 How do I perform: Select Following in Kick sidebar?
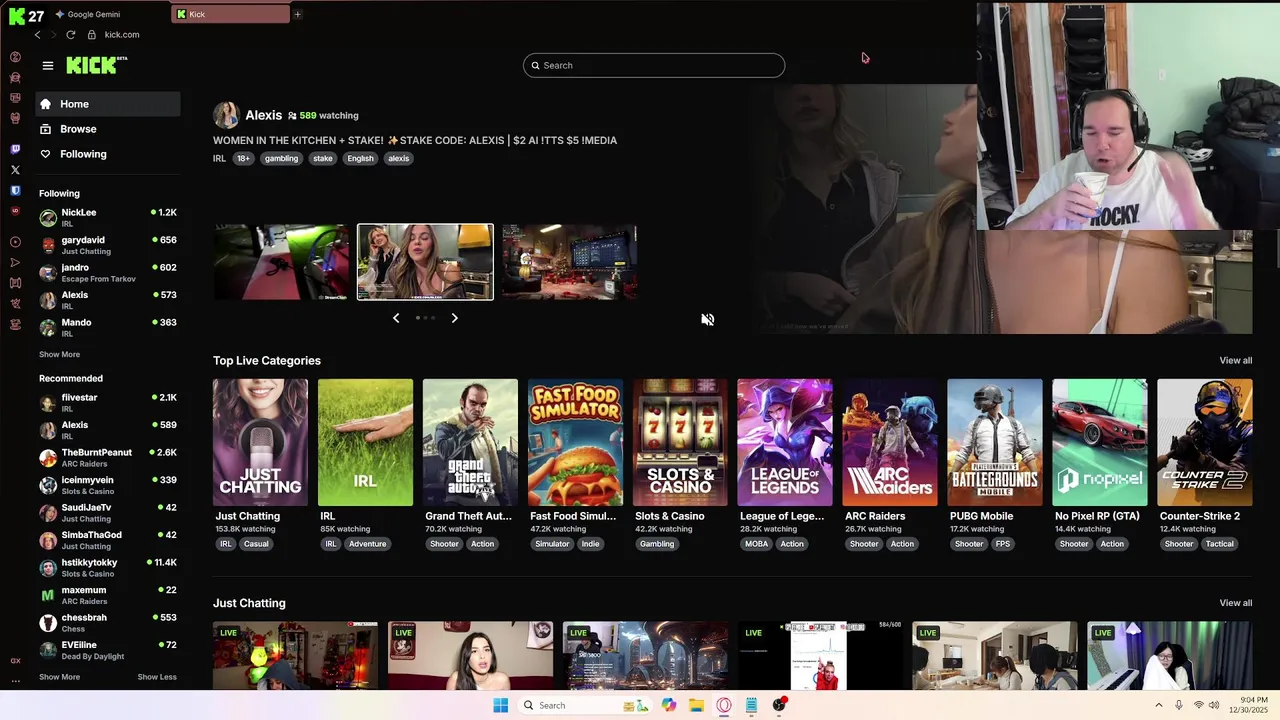[x=108, y=154]
